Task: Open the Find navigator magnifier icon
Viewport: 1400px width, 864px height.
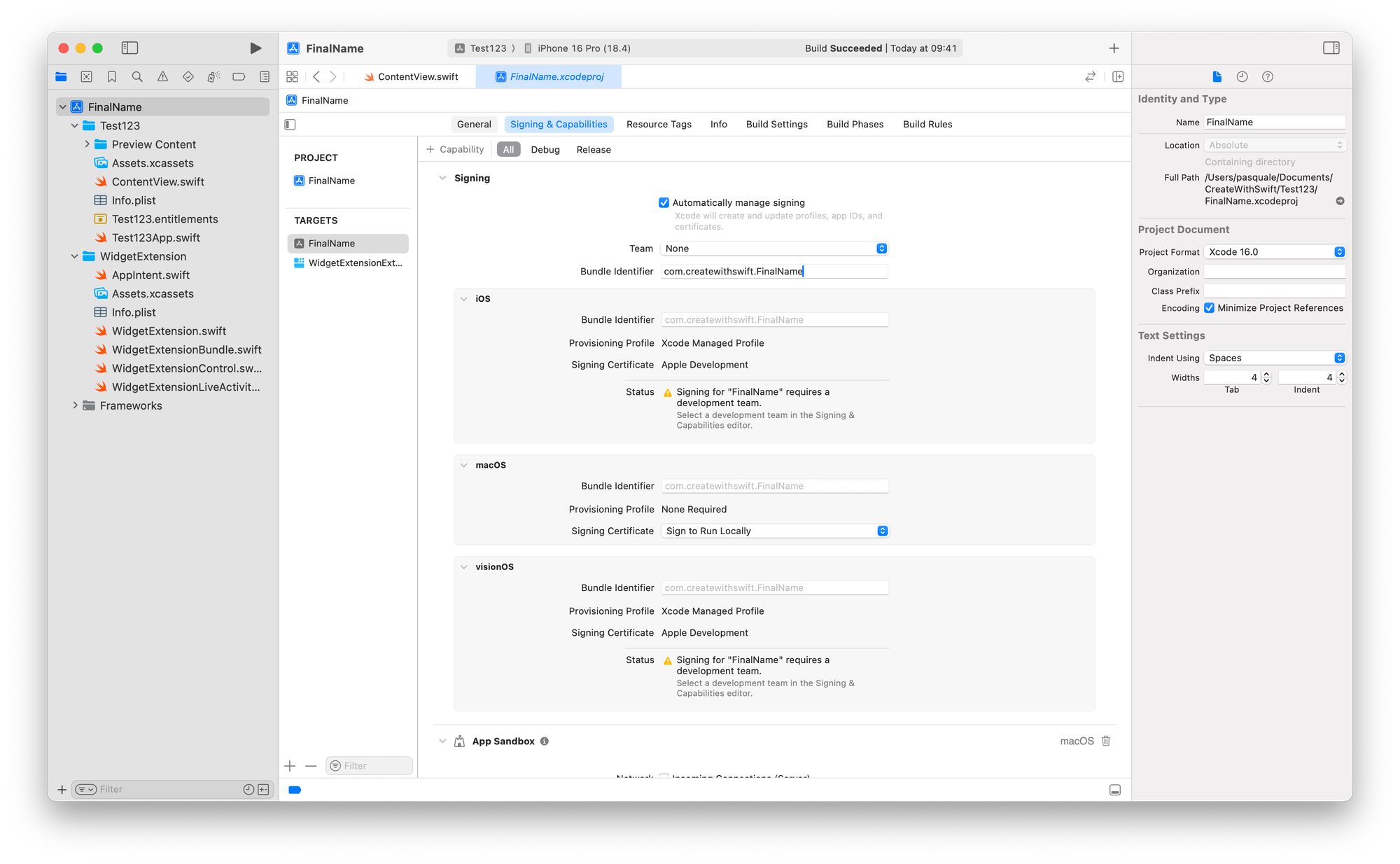Action: click(x=137, y=77)
